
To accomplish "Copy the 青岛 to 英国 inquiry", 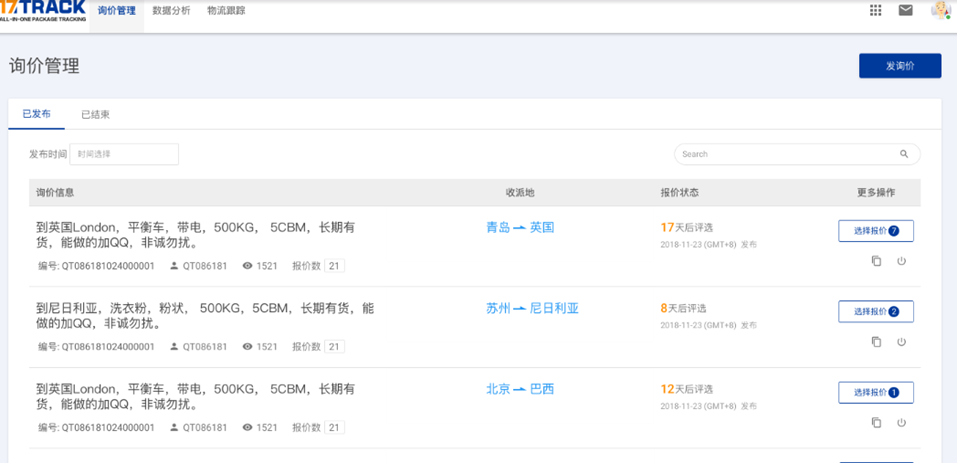I will 876,261.
